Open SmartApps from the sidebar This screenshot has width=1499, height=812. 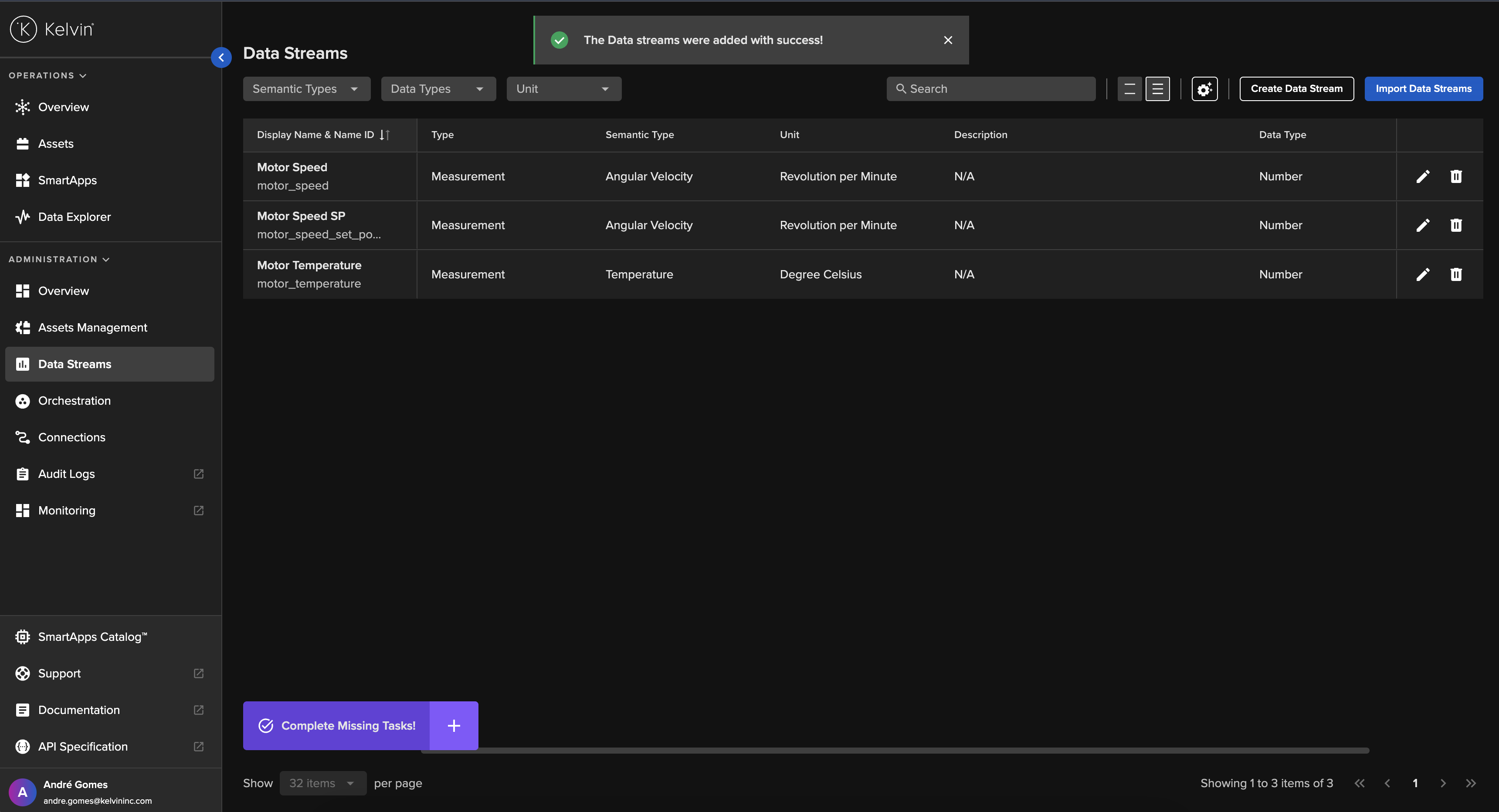point(67,180)
